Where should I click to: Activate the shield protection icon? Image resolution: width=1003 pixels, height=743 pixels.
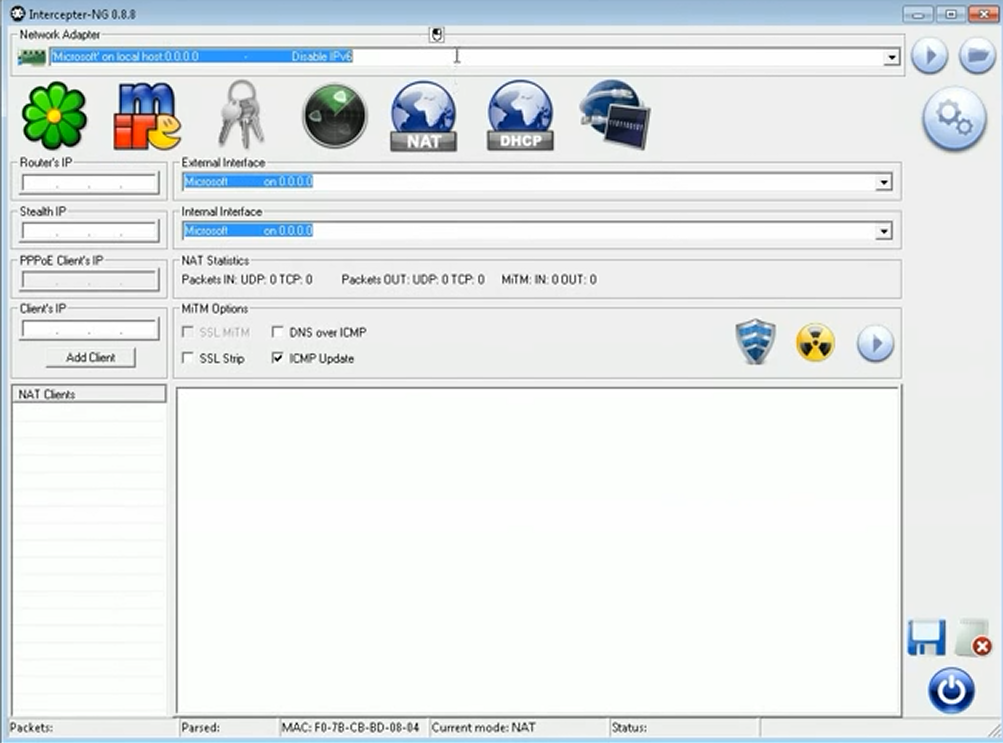755,341
